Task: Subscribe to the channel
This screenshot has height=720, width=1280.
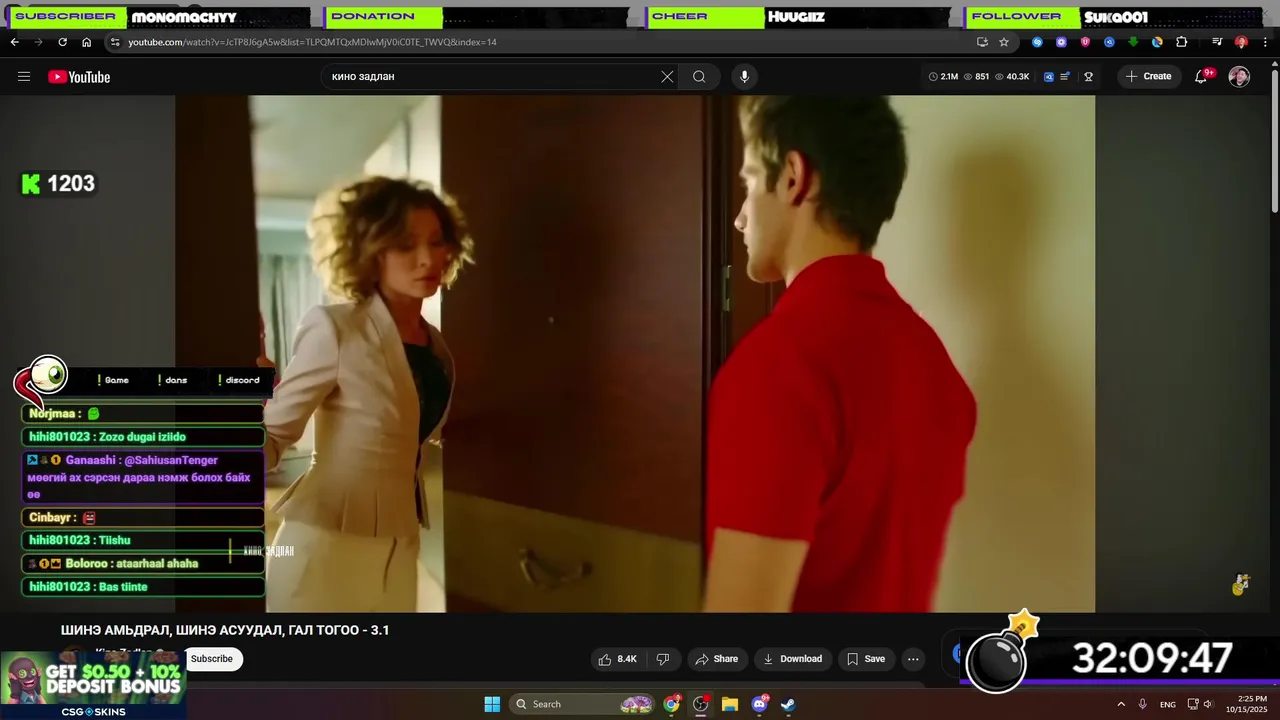Action: [x=212, y=659]
